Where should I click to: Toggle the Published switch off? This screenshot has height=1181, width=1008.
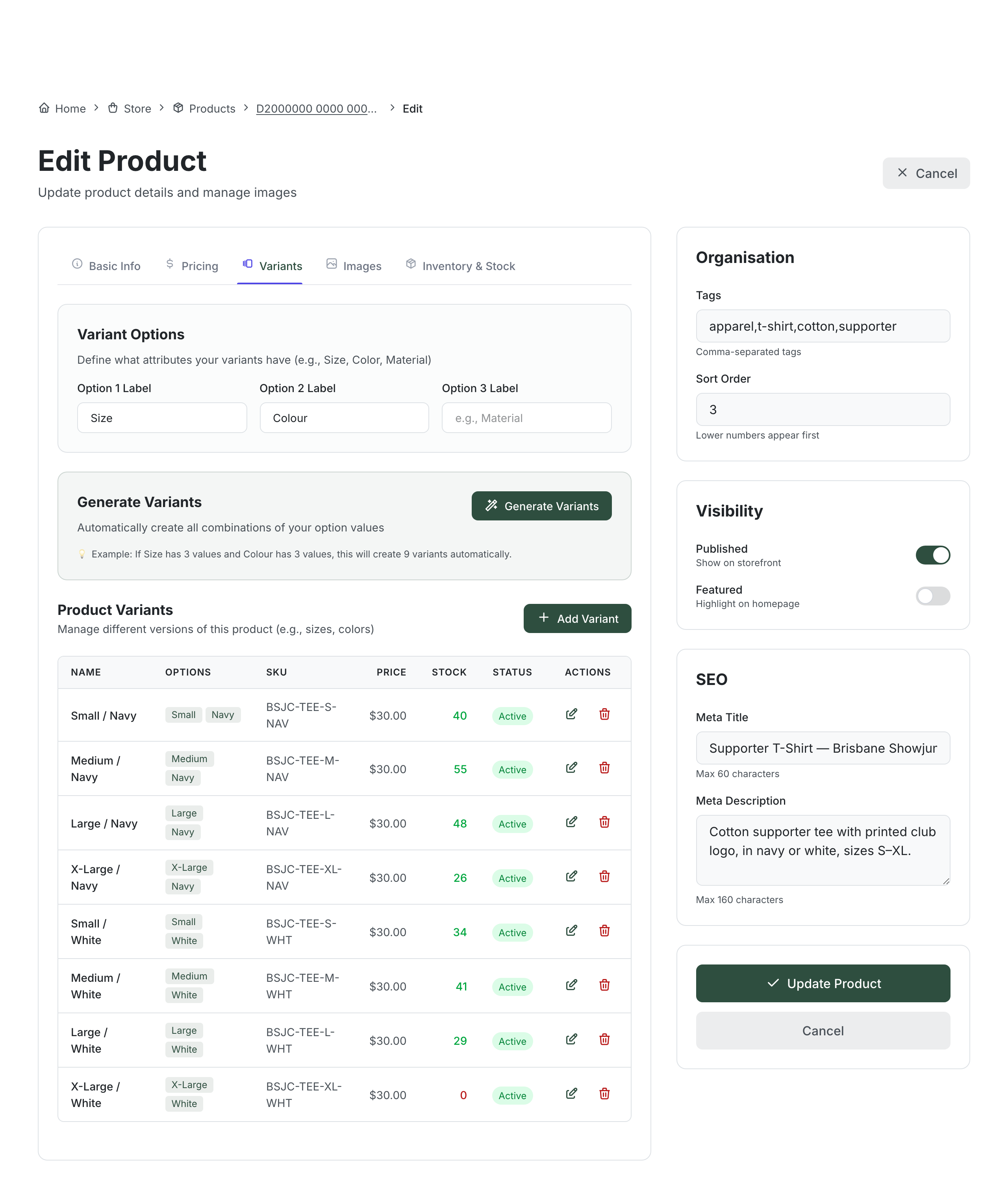[x=932, y=555]
